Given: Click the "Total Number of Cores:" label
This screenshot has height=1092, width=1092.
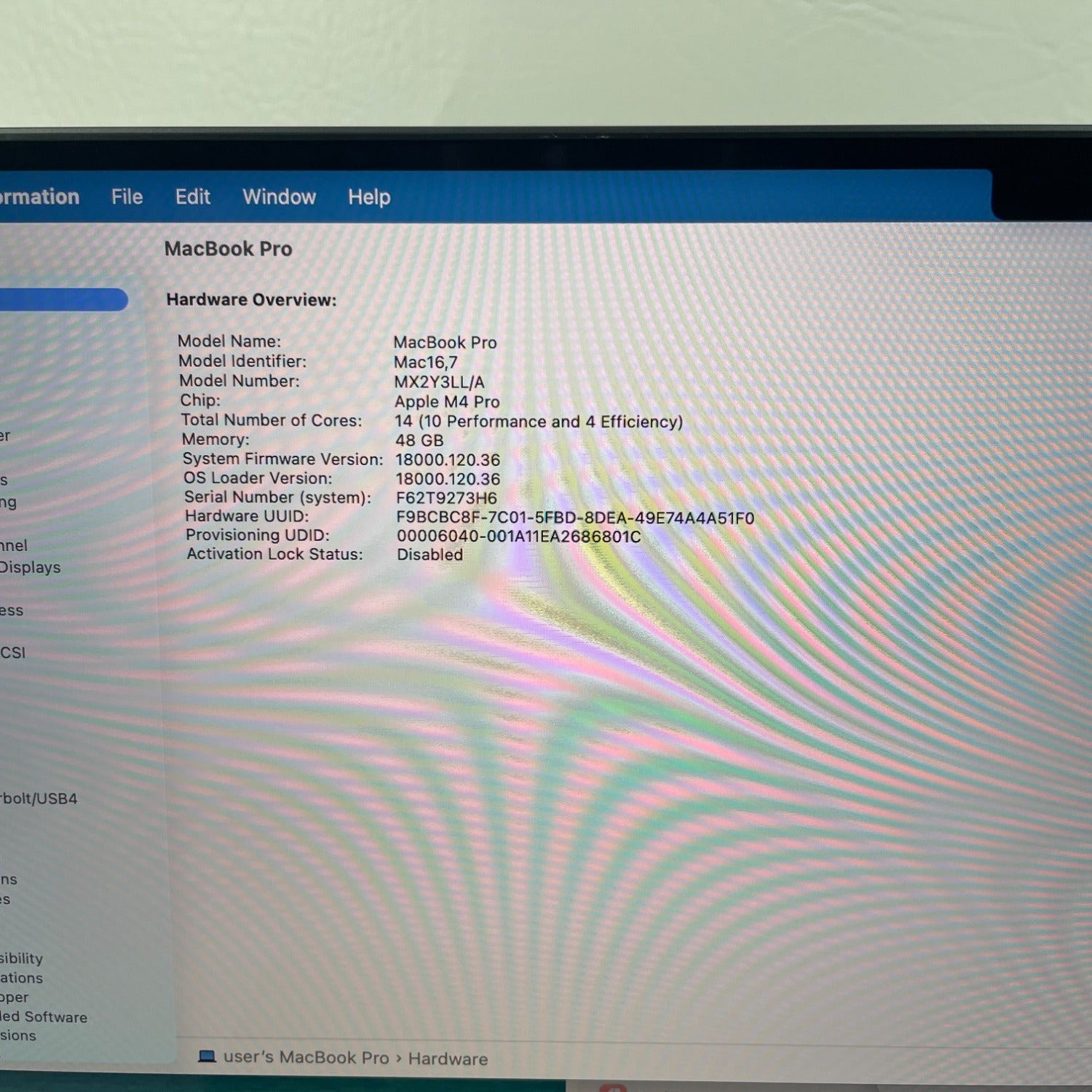Looking at the screenshot, I should click(272, 420).
